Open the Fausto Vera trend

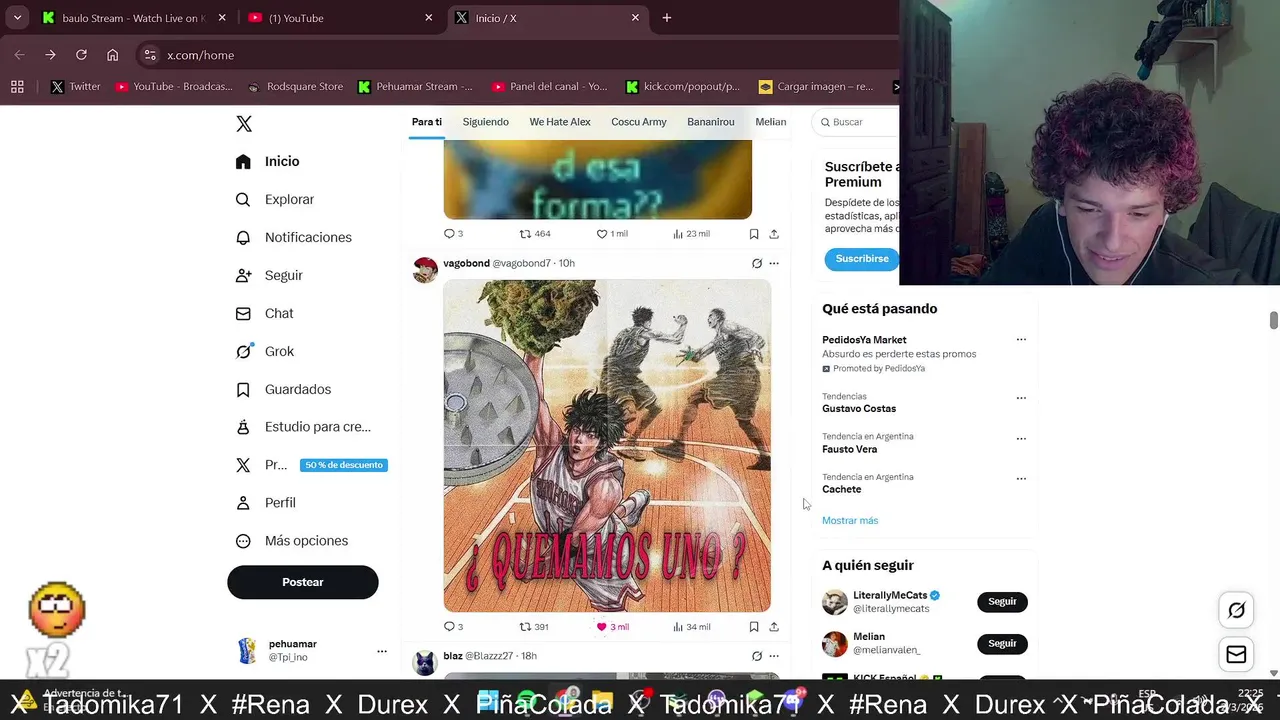pyautogui.click(x=850, y=449)
